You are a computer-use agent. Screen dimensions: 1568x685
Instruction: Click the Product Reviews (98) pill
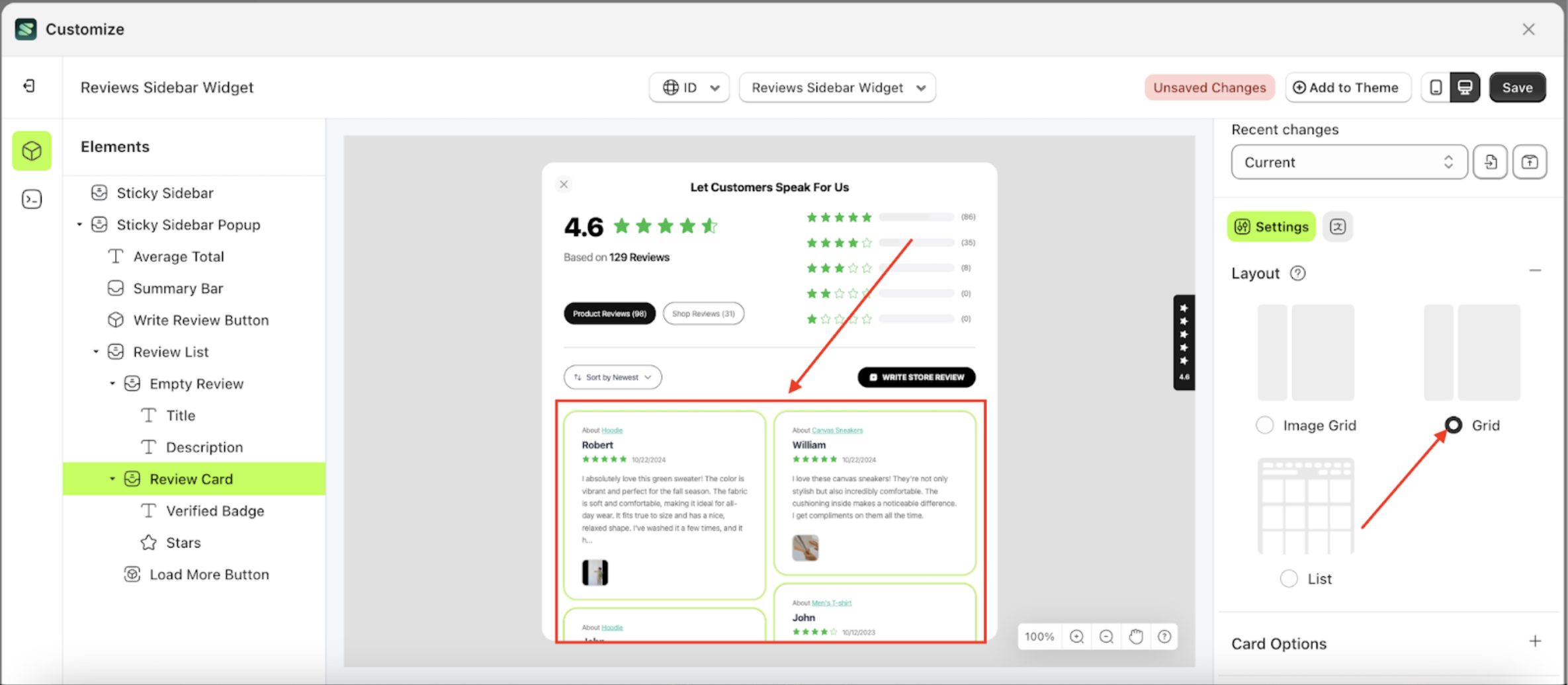click(609, 313)
